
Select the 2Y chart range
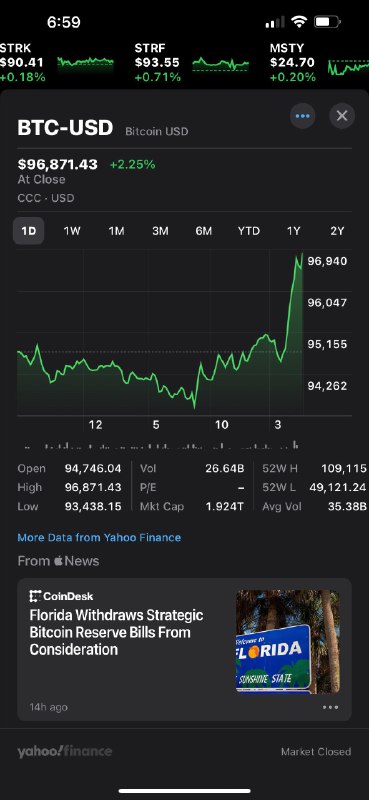(x=337, y=231)
